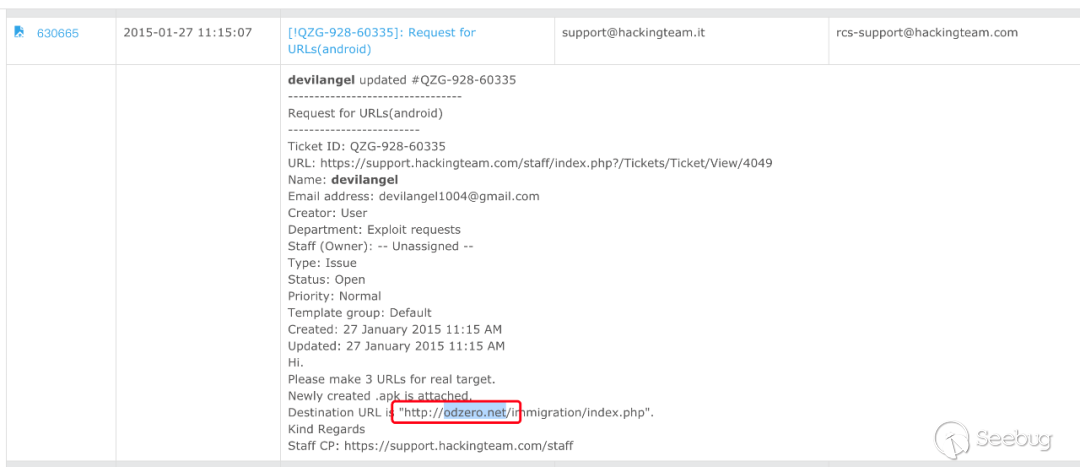Click ticket URL ending in View/4049
The height and width of the screenshot is (467, 1080).
pyautogui.click(x=546, y=163)
